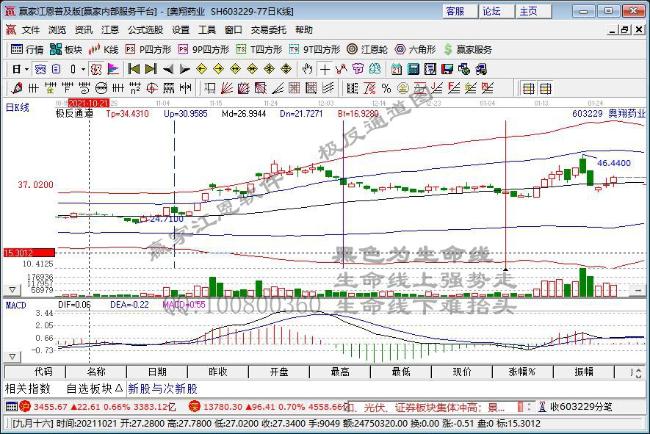The height and width of the screenshot is (434, 650).
Task: Open the 板块 sector view
Action: point(65,50)
